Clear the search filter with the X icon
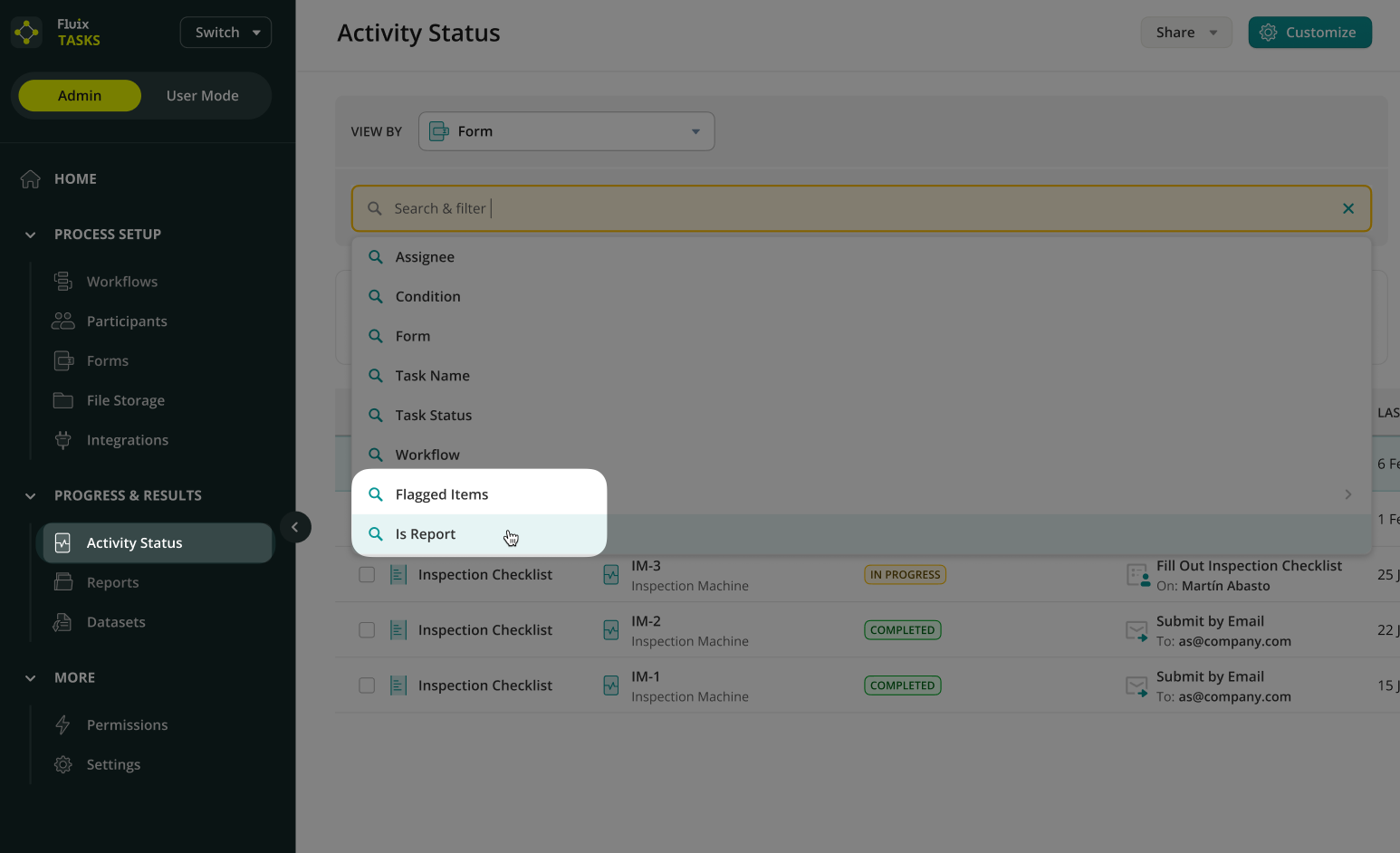1400x853 pixels. pyautogui.click(x=1347, y=208)
